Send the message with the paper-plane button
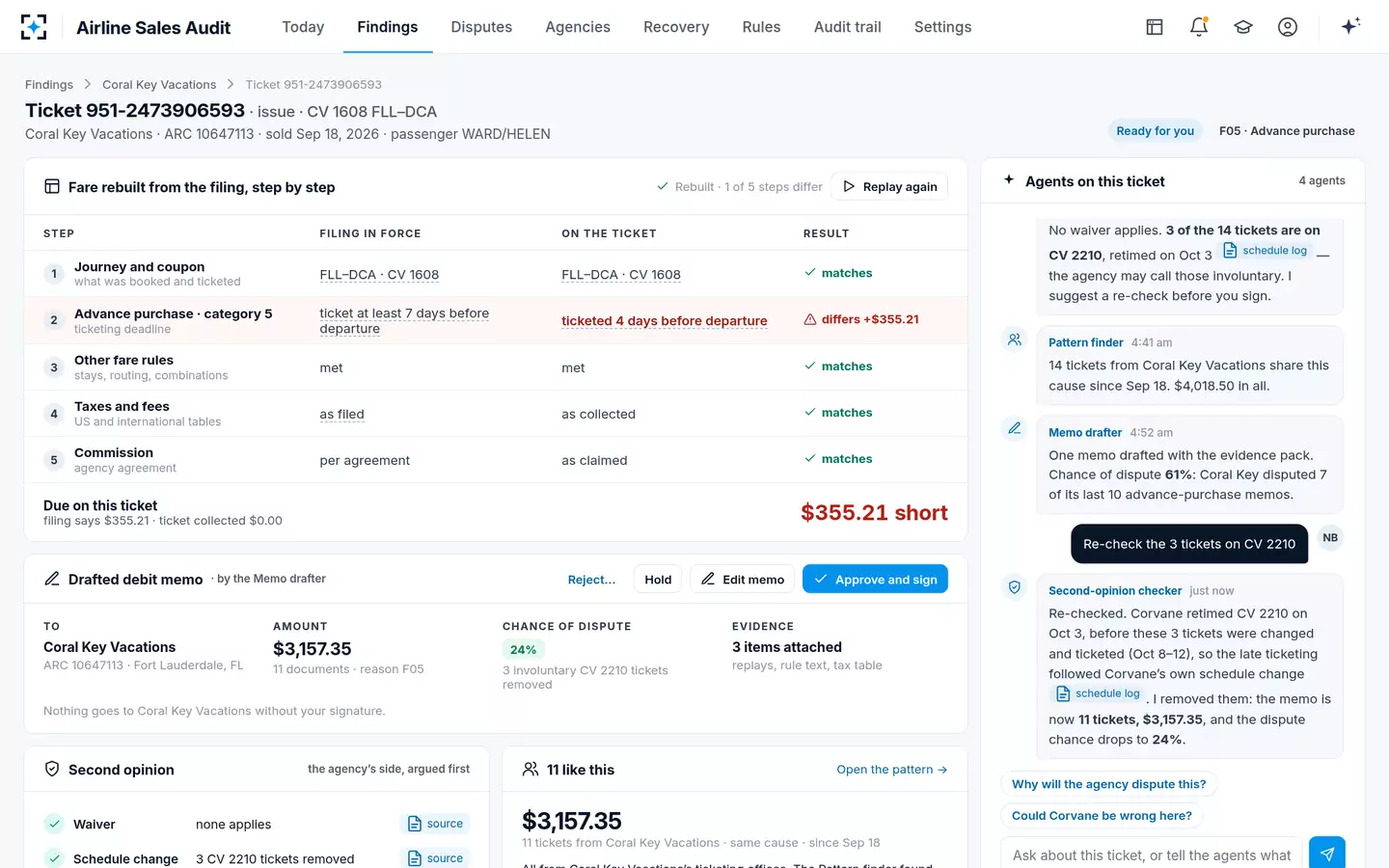The width and height of the screenshot is (1389, 868). point(1327,854)
